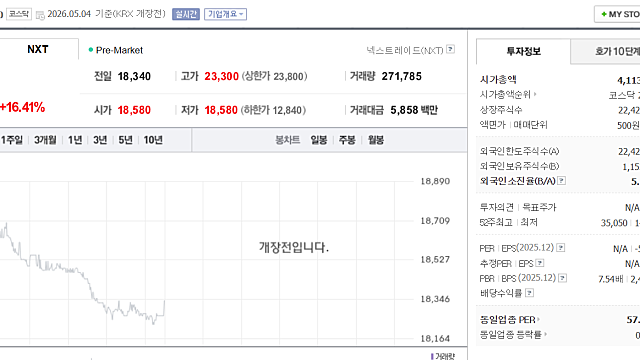
Task: Click the PBR value 7.54배
Action: coord(611,279)
